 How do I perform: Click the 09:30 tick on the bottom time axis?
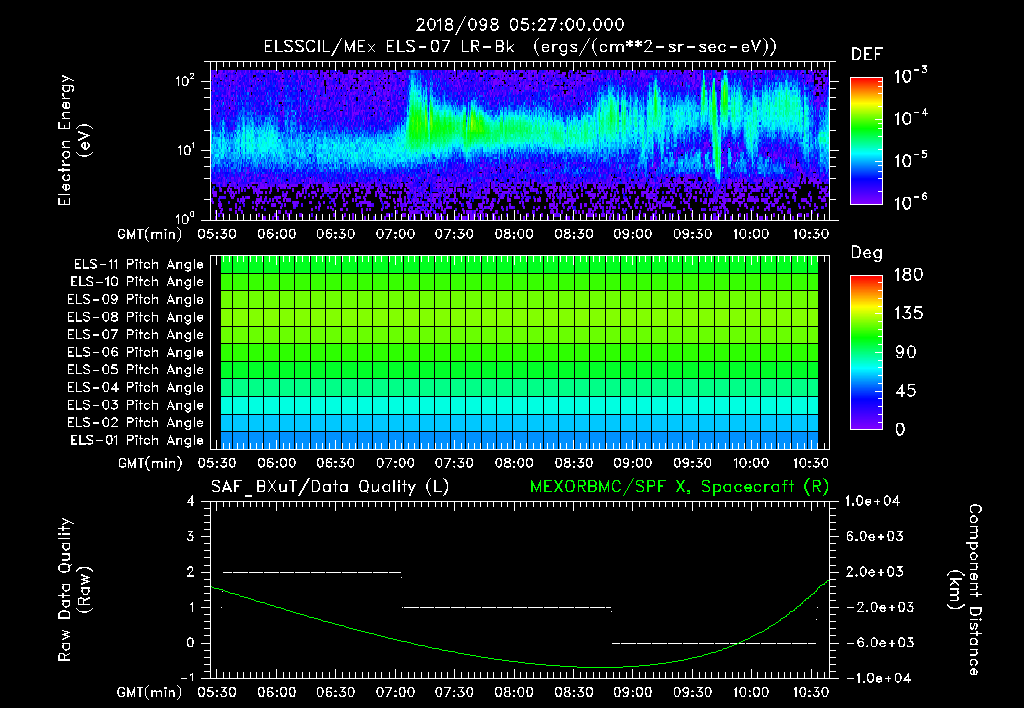[692, 692]
